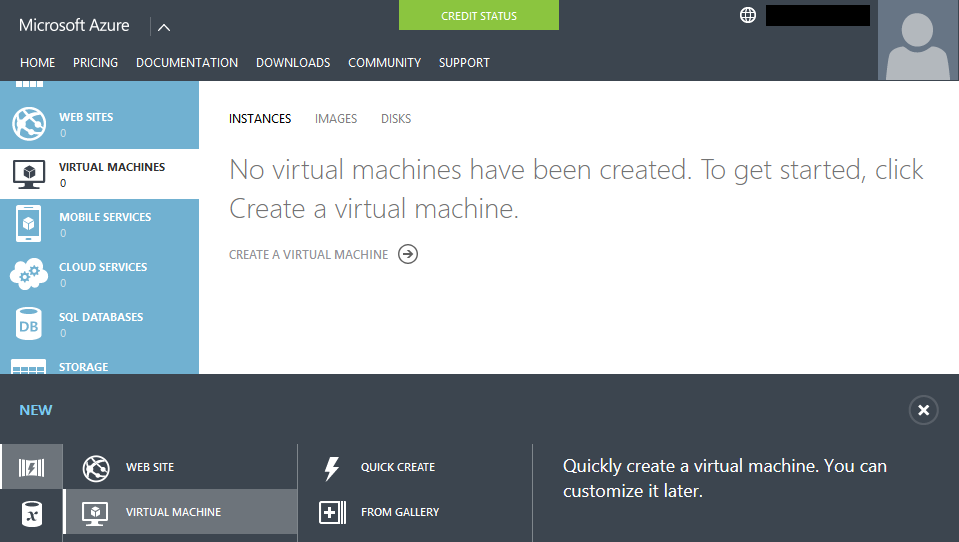The height and width of the screenshot is (542, 959).
Task: Click the Mobile Services phone icon
Action: pyautogui.click(x=29, y=224)
